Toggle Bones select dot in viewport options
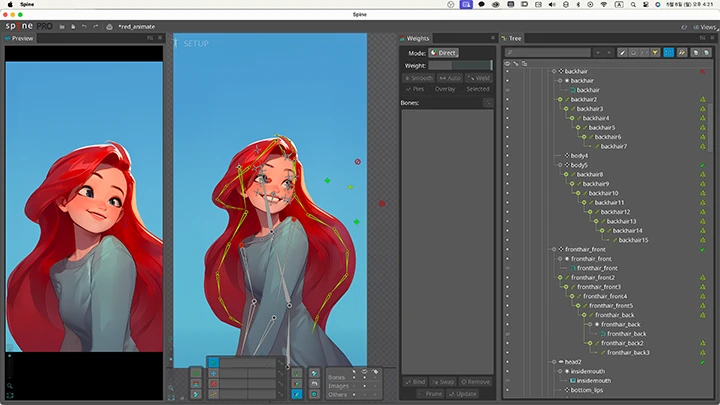This screenshot has width=720, height=405. [x=354, y=377]
